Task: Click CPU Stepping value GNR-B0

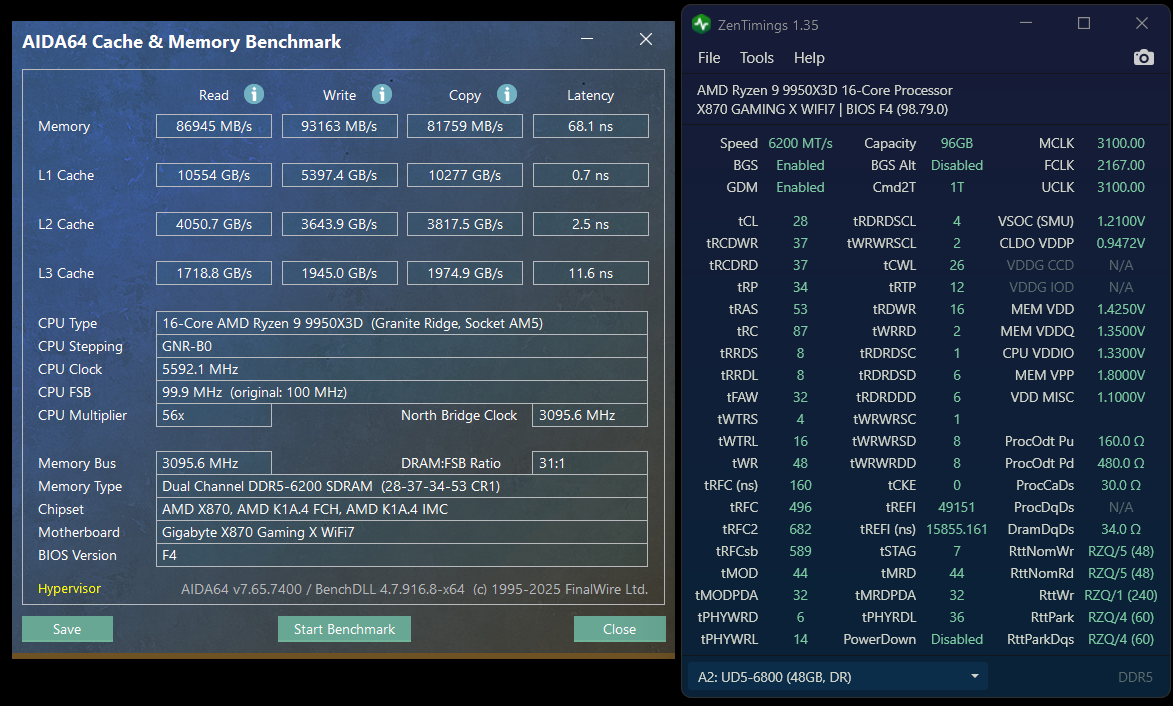Action: pos(402,346)
